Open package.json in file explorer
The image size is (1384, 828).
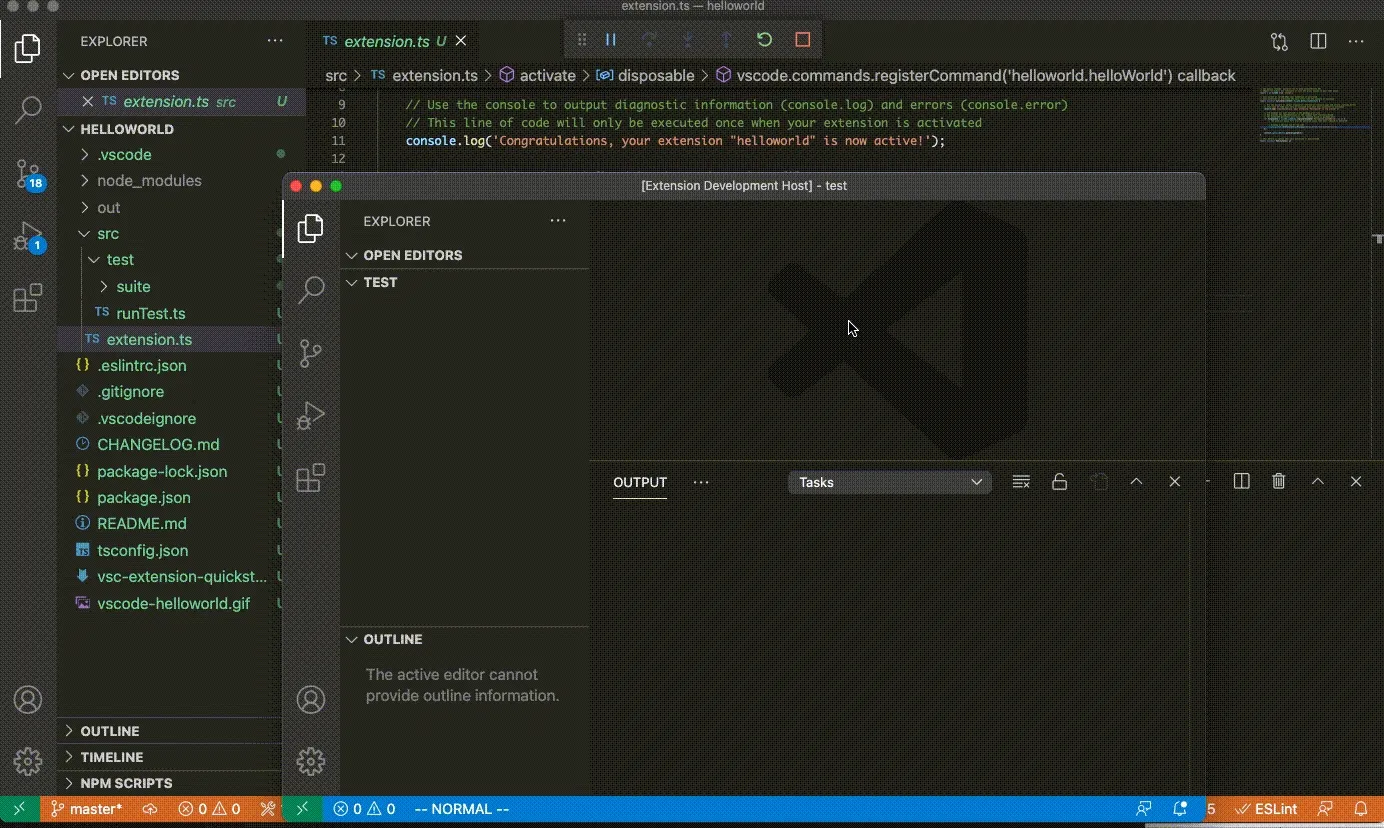[x=143, y=497]
